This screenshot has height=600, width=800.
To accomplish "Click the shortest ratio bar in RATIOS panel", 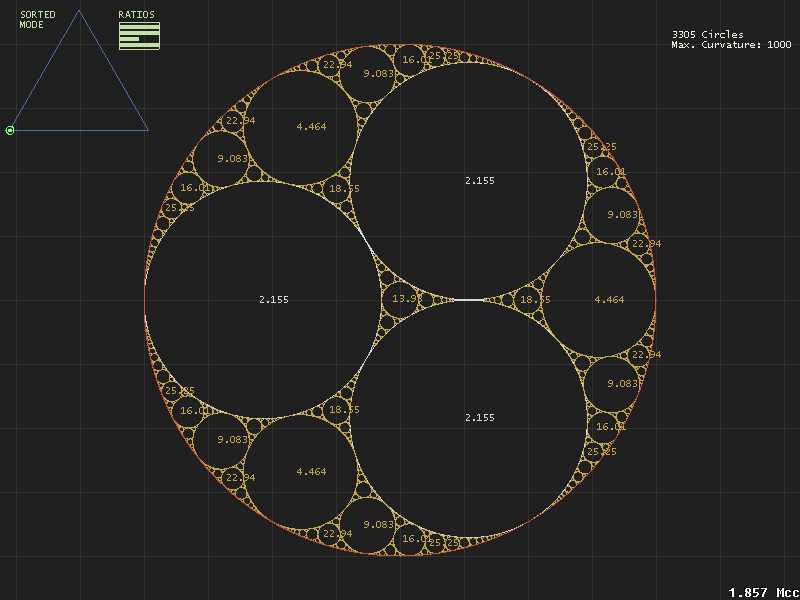I will (x=128, y=39).
